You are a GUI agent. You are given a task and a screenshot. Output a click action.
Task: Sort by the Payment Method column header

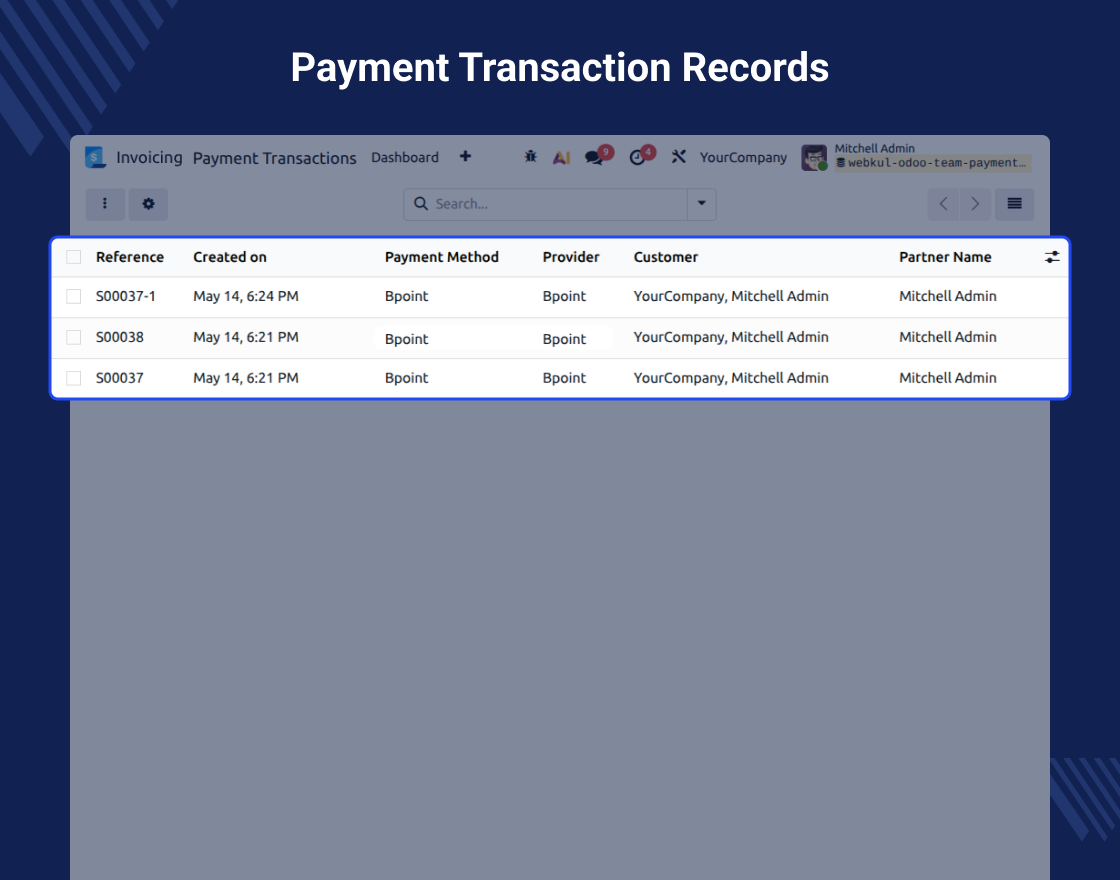441,257
